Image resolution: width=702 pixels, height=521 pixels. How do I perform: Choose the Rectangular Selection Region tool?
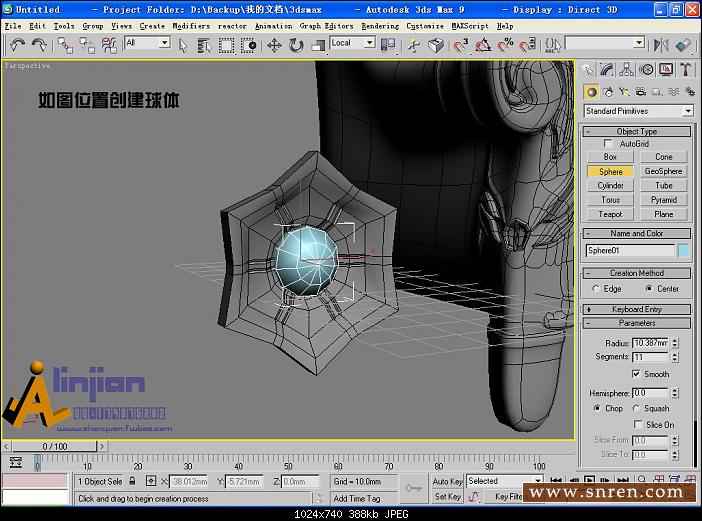[x=226, y=45]
